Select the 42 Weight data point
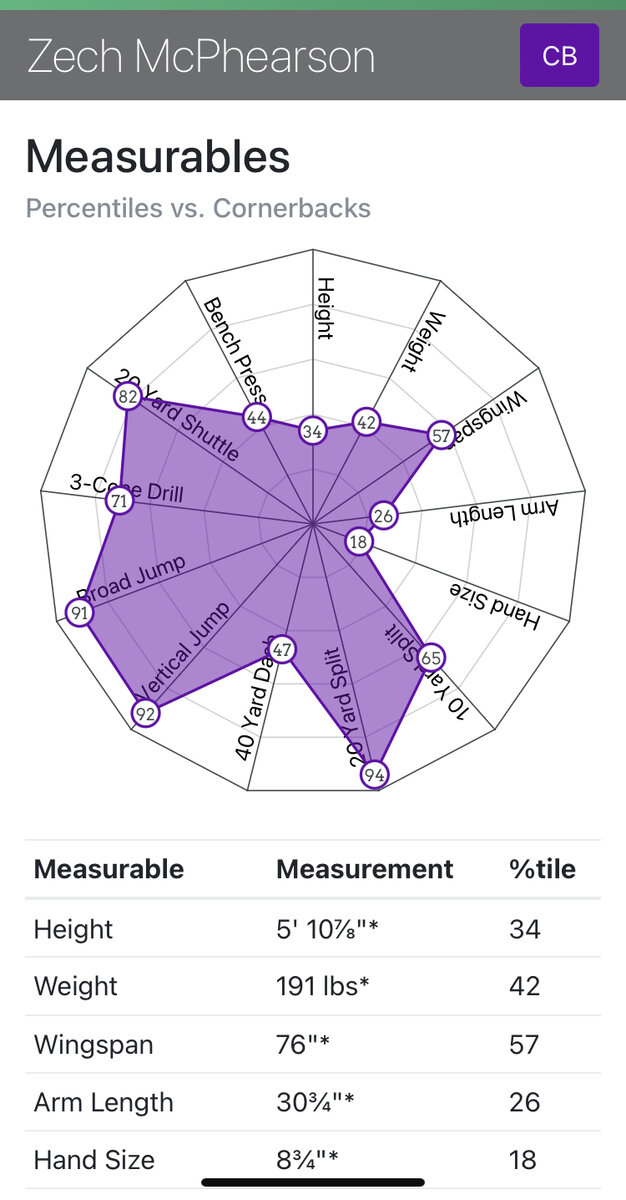 (366, 423)
